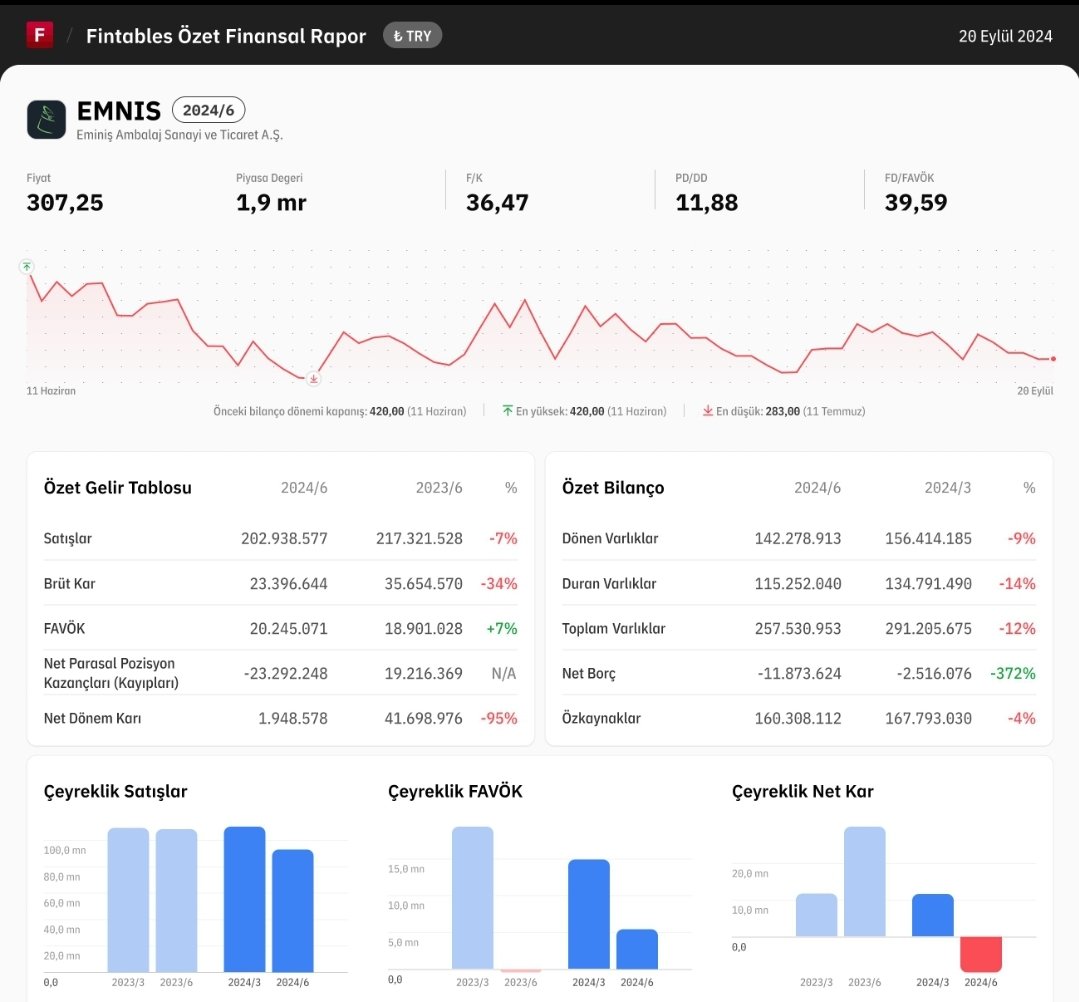The image size is (1079, 1002).
Task: Click the Piyasa Değeri value 1,9 mr
Action: pos(271,202)
